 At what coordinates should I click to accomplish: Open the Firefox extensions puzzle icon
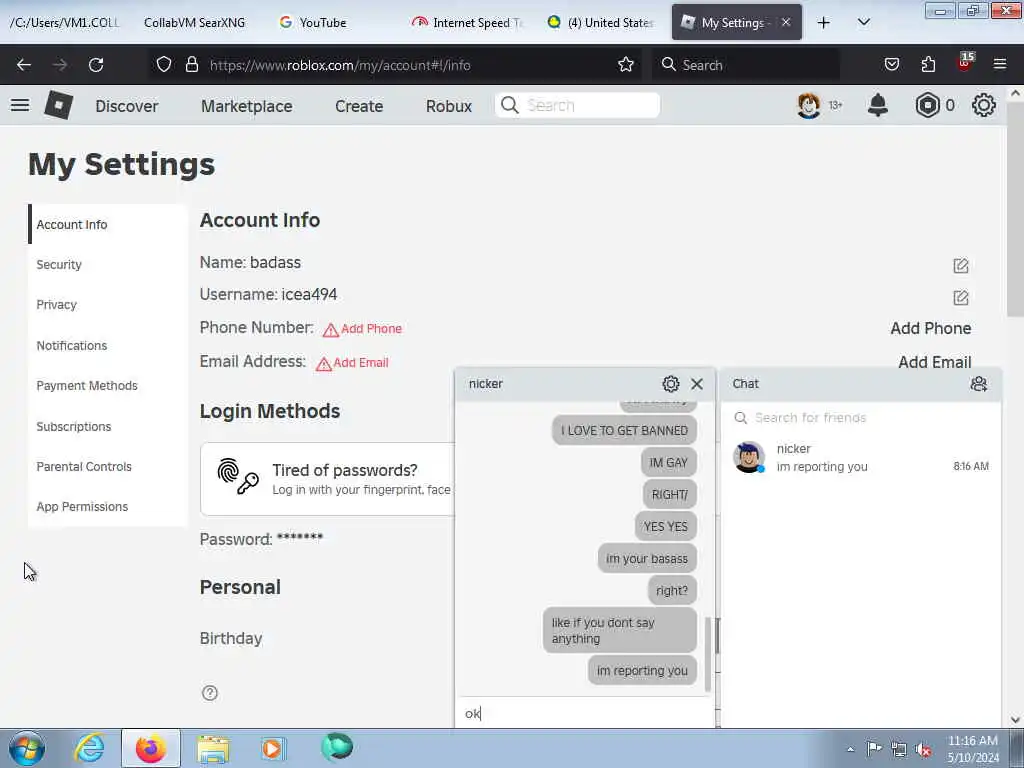click(928, 65)
